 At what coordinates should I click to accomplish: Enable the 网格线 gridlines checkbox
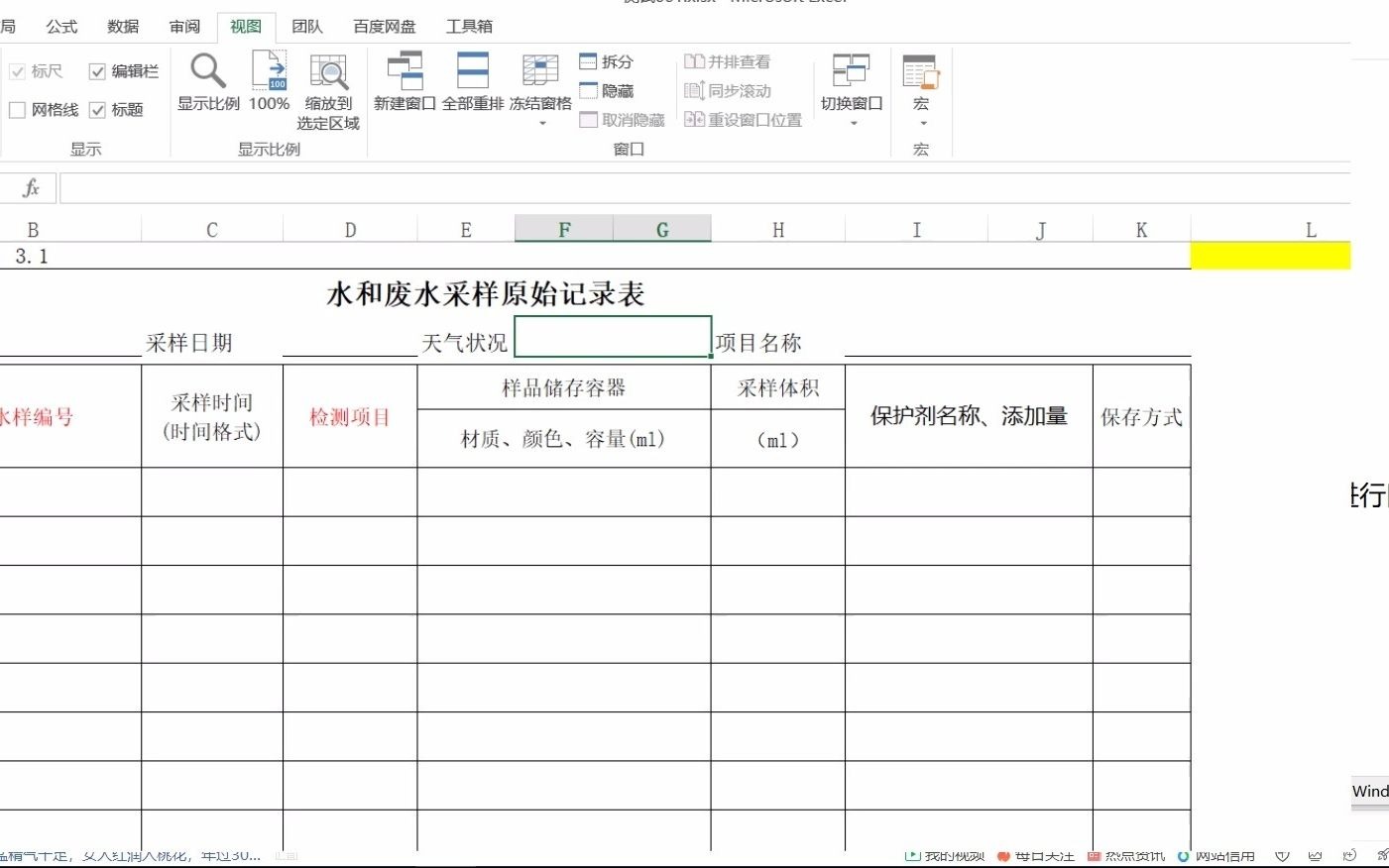coord(17,110)
